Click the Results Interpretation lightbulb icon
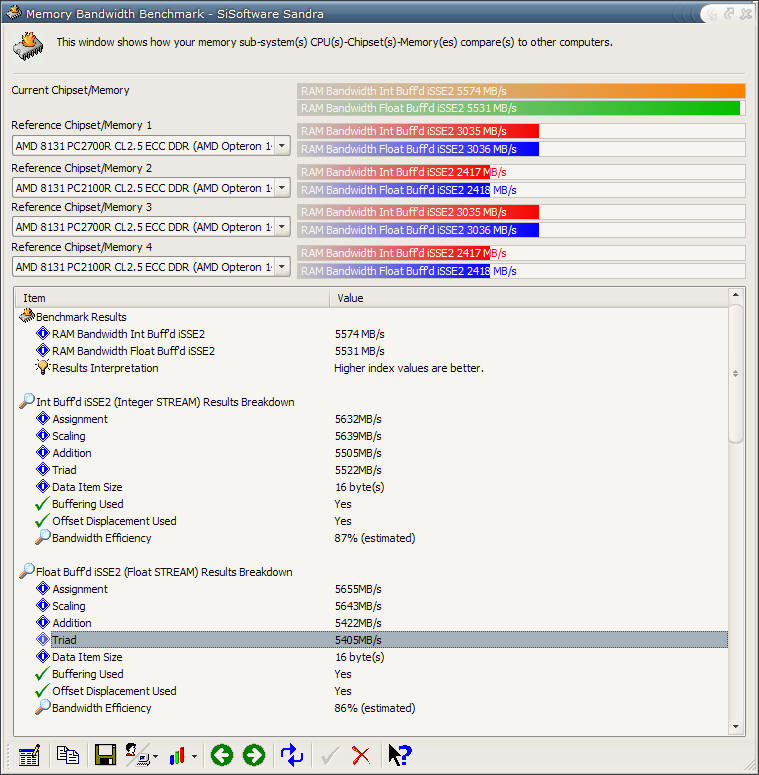Image resolution: width=759 pixels, height=775 pixels. 42,367
